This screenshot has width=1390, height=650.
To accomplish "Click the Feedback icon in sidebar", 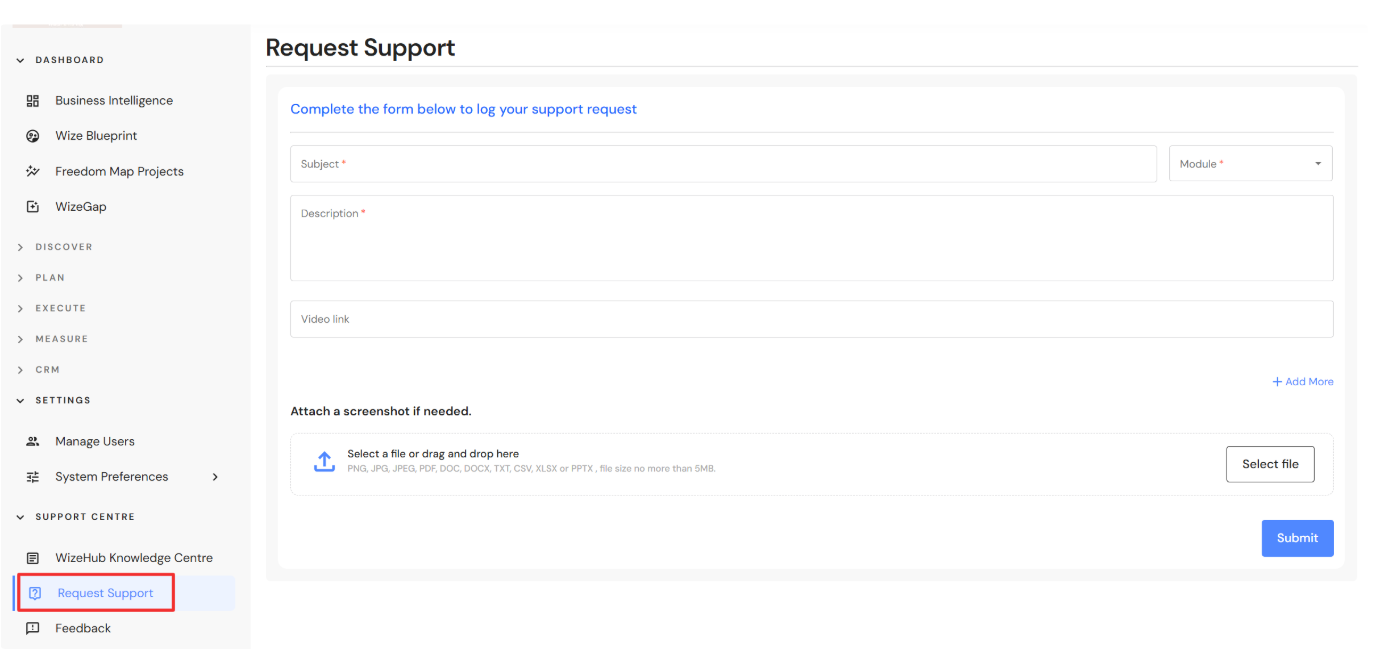I will tap(33, 629).
